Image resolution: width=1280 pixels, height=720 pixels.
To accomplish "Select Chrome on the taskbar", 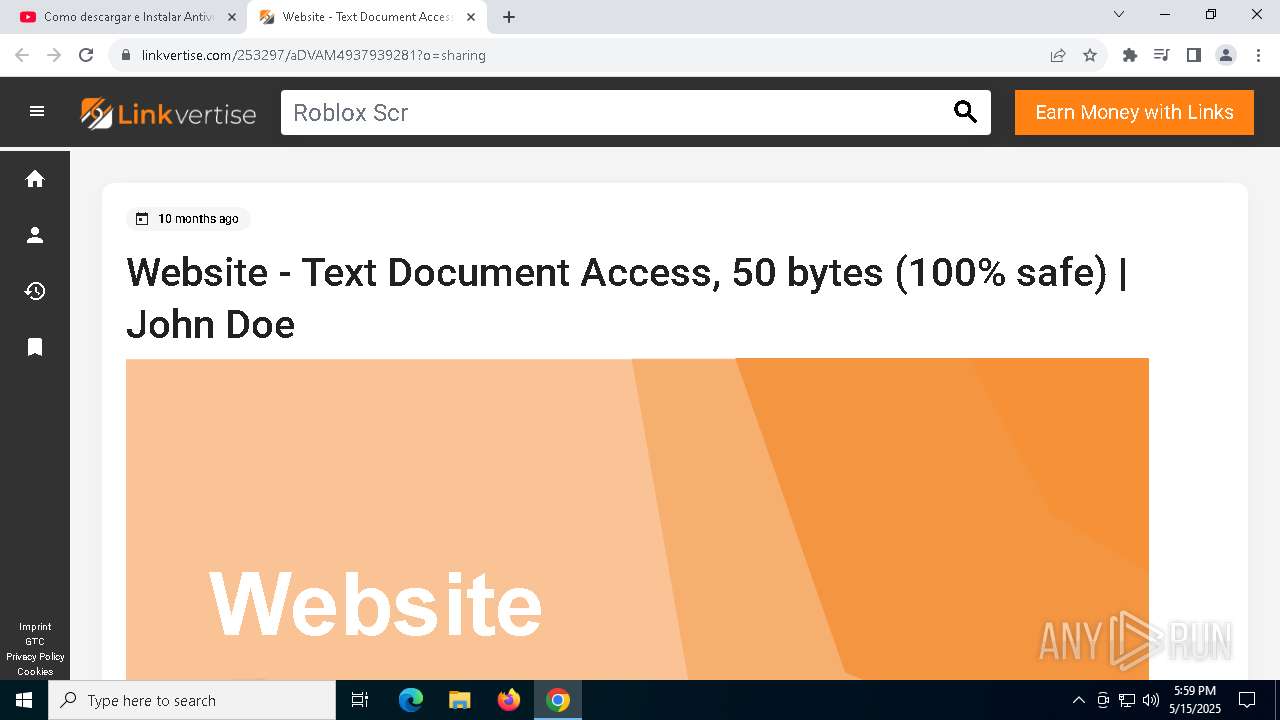I will pyautogui.click(x=558, y=700).
